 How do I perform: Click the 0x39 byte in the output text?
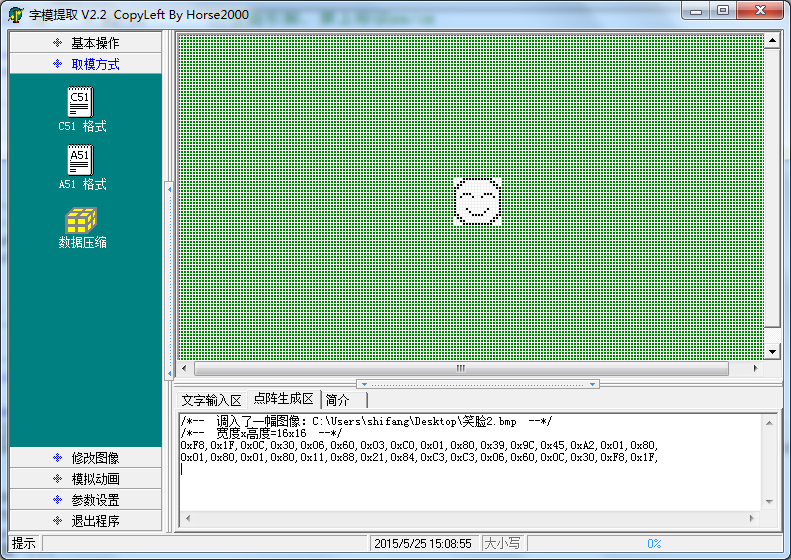pos(492,445)
